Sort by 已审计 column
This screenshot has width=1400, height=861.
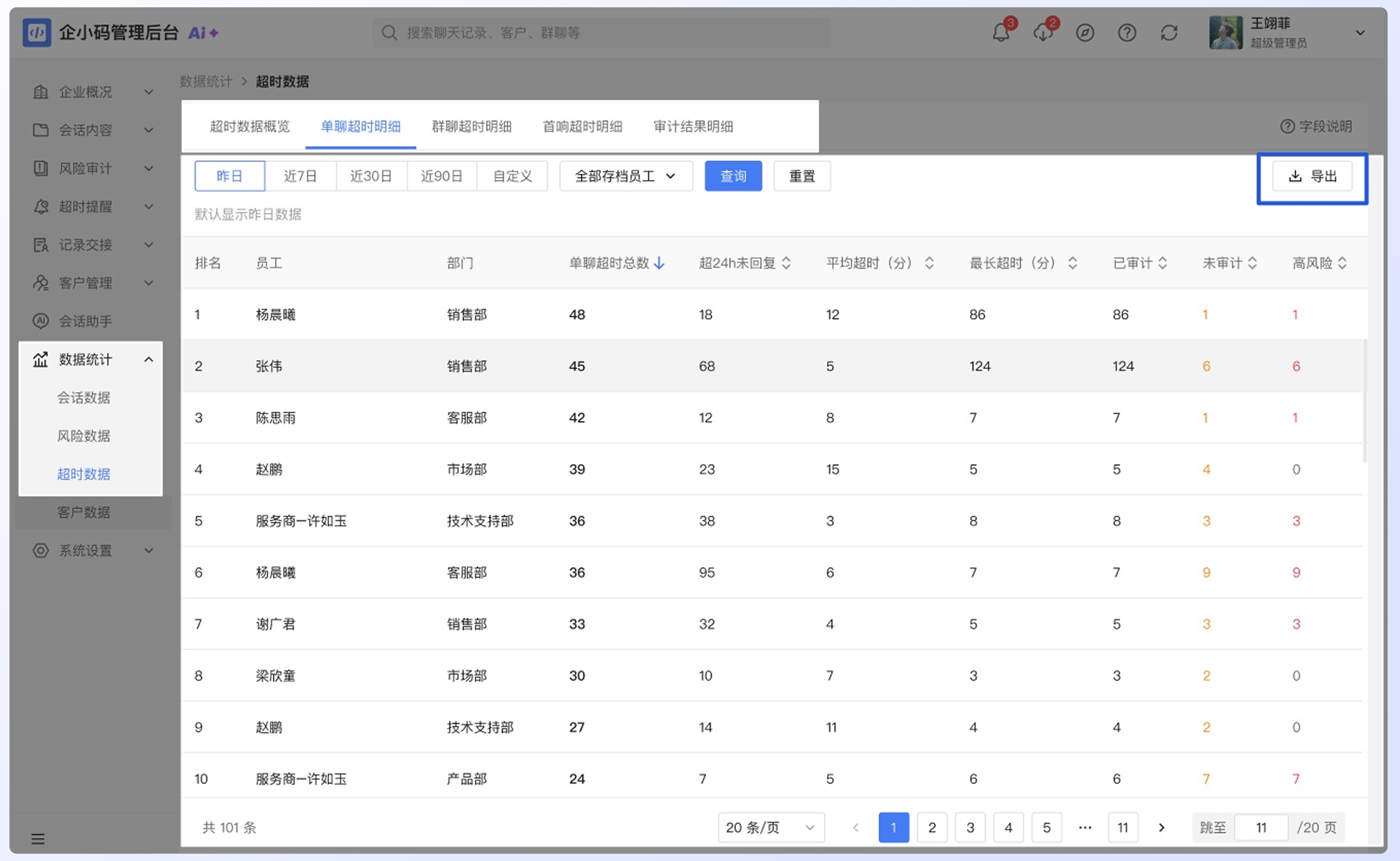pyautogui.click(x=1163, y=262)
